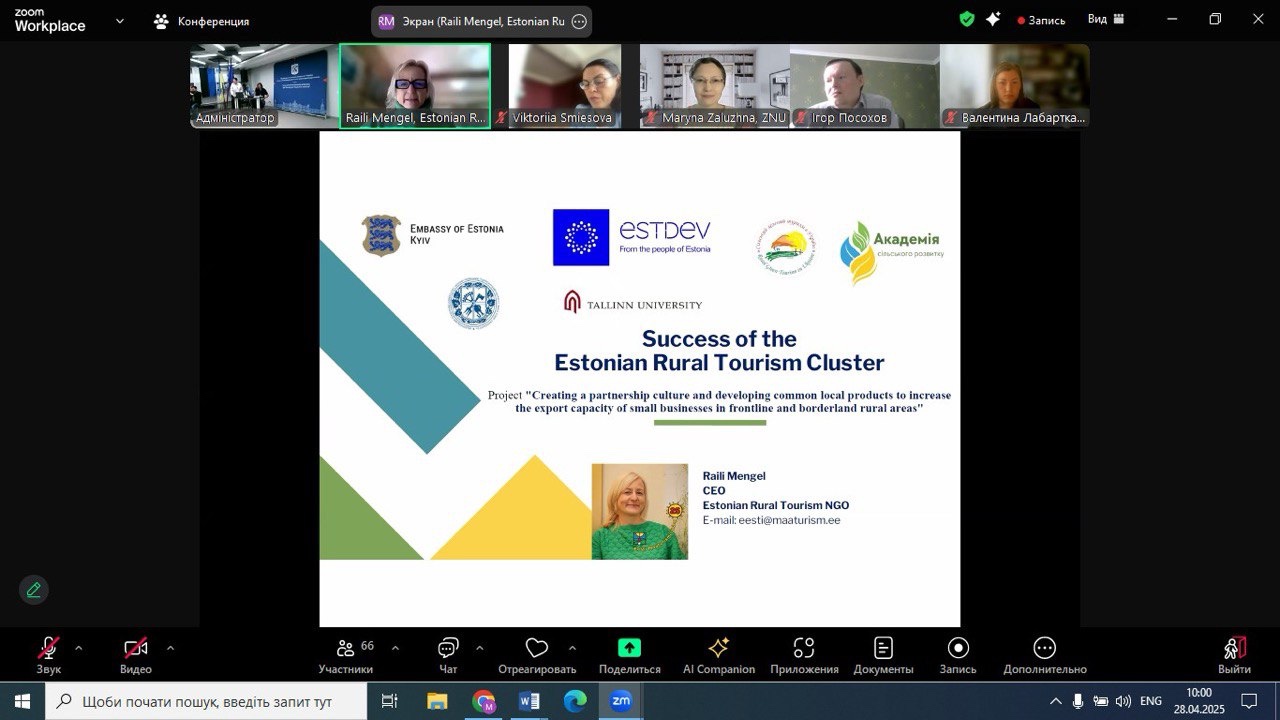This screenshot has height=720, width=1280.
Task: Open the Вид view menu
Action: (x=1106, y=19)
